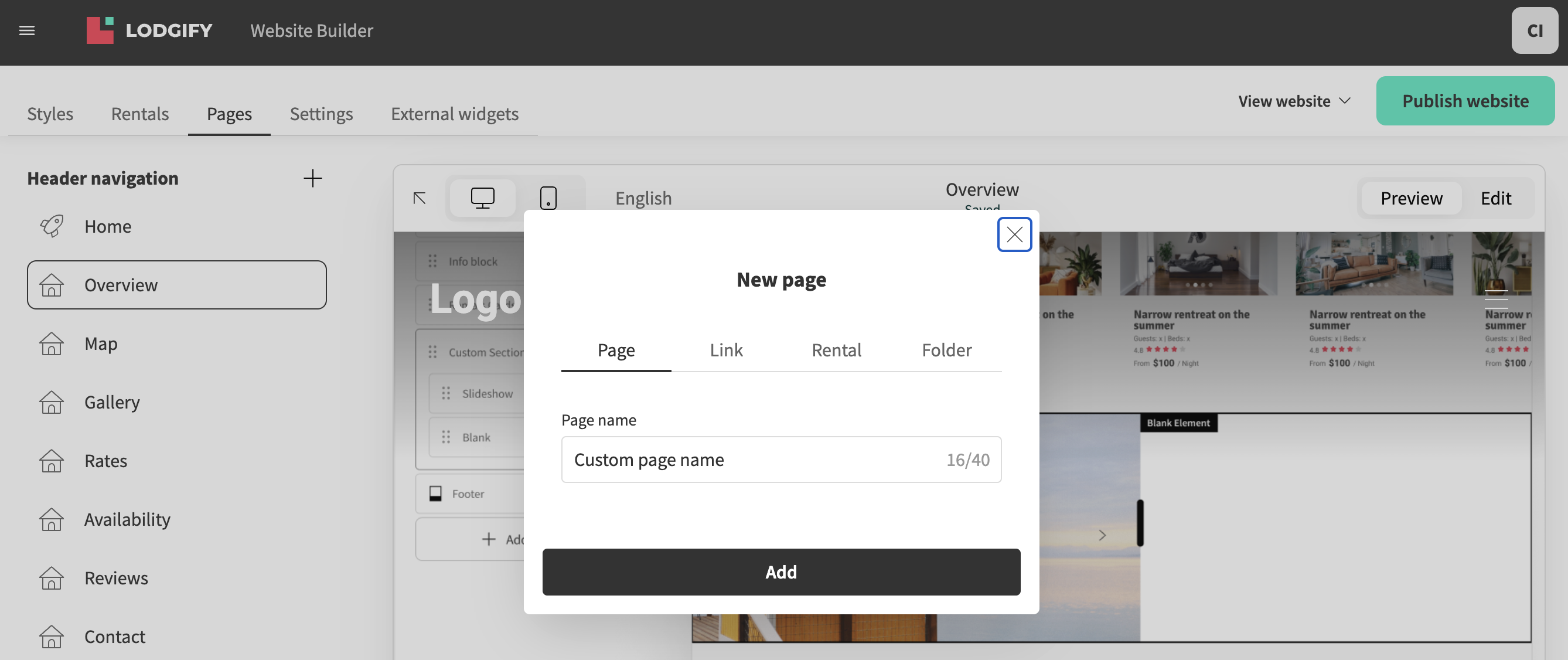The image size is (1568, 660).
Task: Click the black vertical resize handle
Action: click(1140, 523)
